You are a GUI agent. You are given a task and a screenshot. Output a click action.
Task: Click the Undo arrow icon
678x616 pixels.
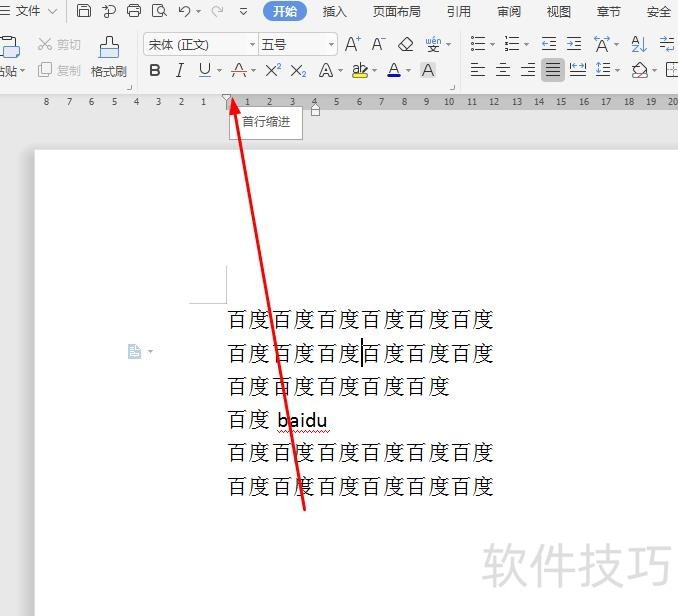point(184,11)
